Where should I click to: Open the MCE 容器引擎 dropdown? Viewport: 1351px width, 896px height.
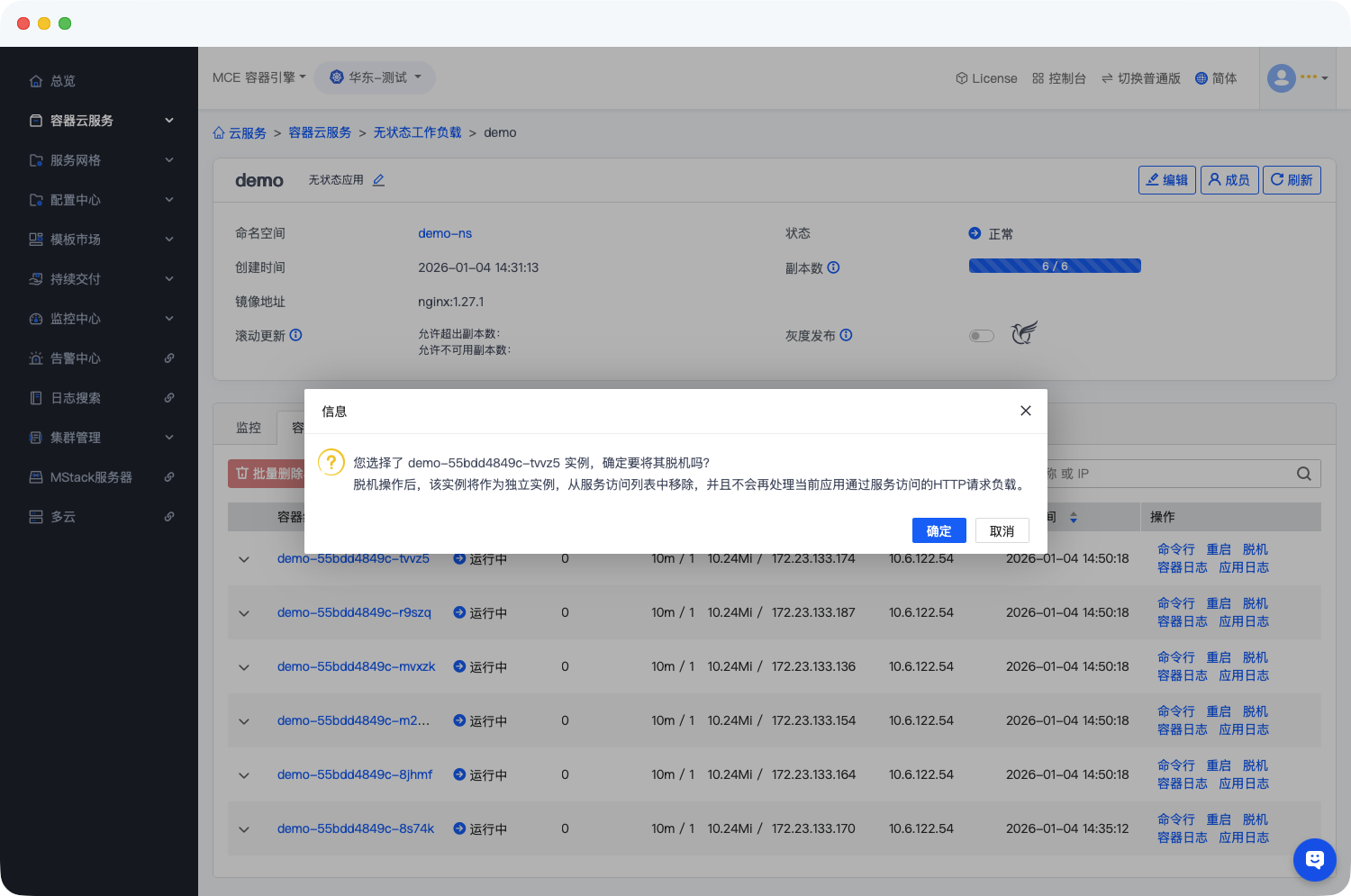pos(258,77)
